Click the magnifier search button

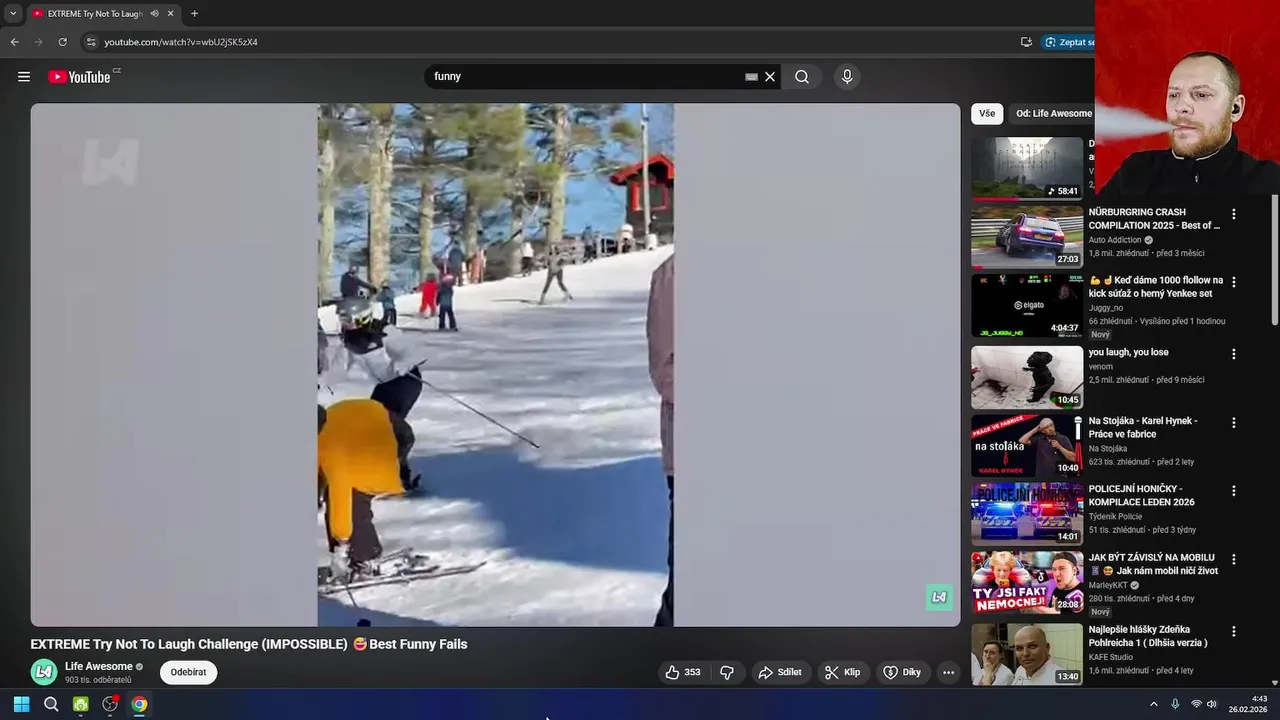coord(802,77)
